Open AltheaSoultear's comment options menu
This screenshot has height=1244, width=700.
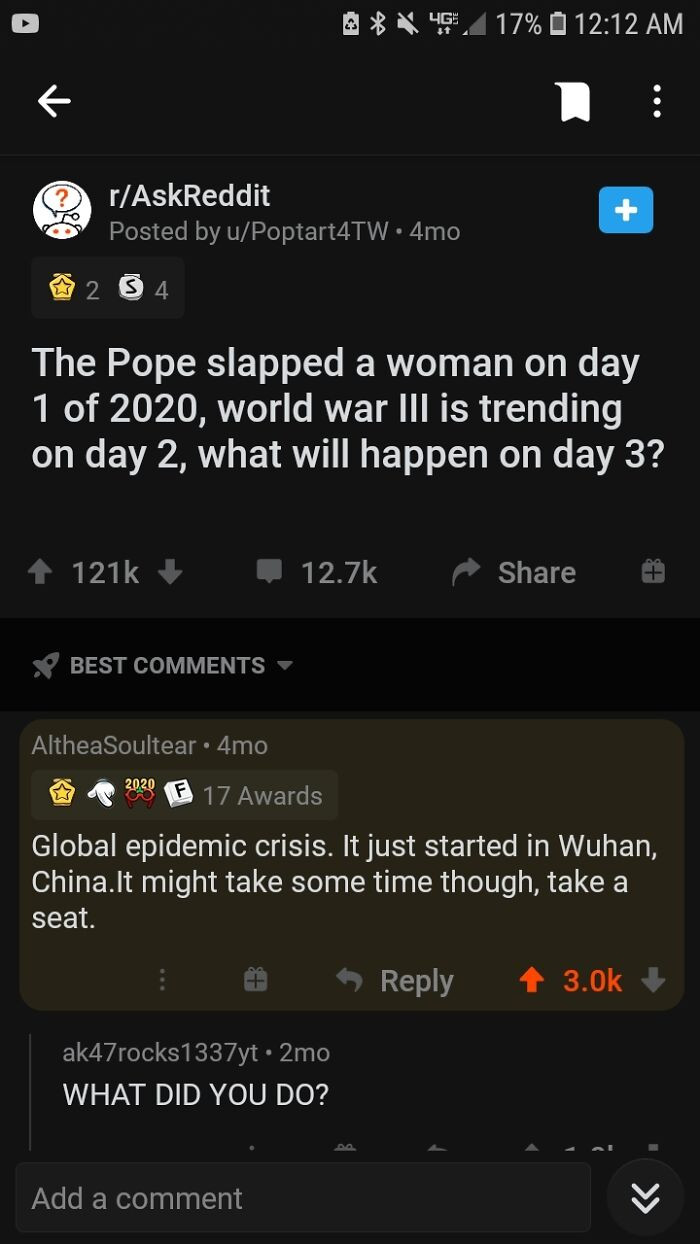[x=162, y=981]
